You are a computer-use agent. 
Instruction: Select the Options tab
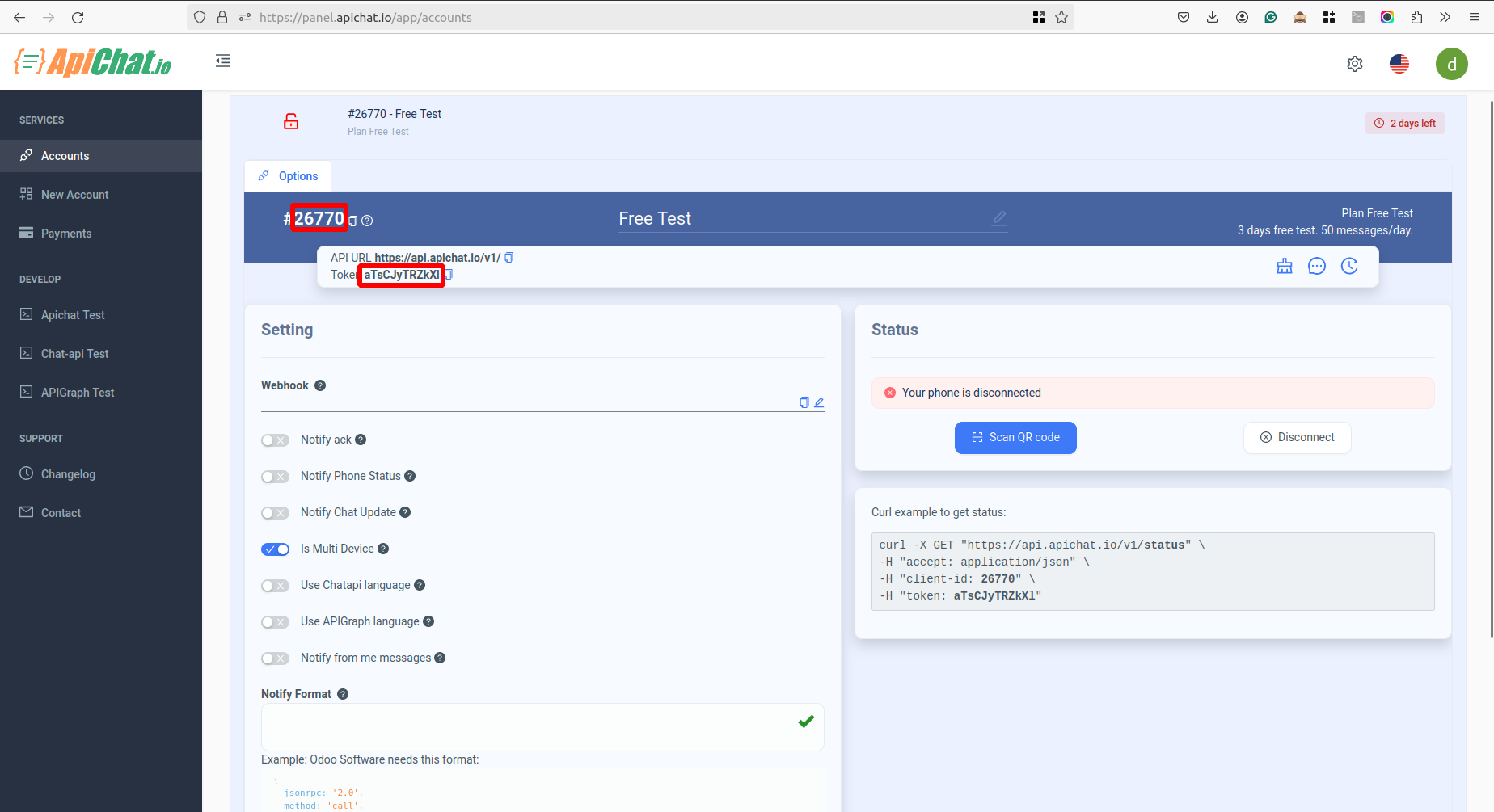(x=288, y=176)
